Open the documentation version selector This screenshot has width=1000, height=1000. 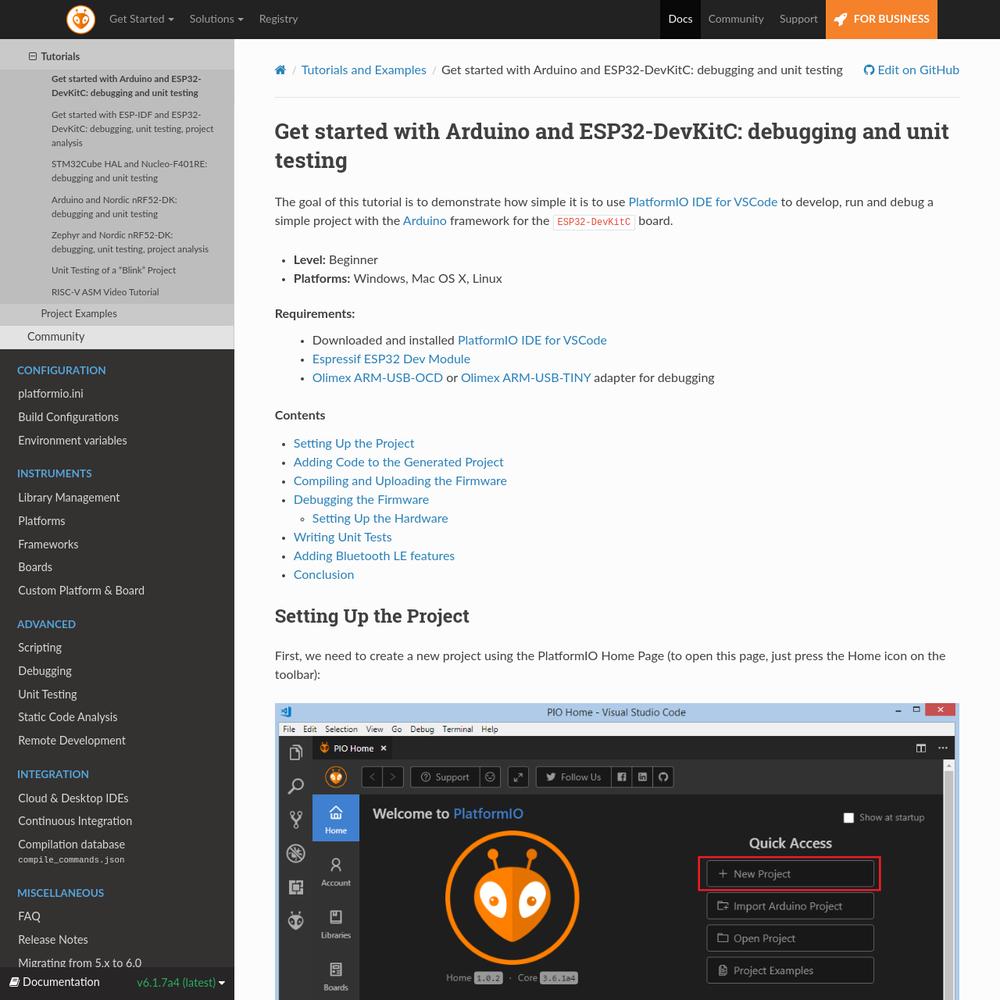click(181, 982)
